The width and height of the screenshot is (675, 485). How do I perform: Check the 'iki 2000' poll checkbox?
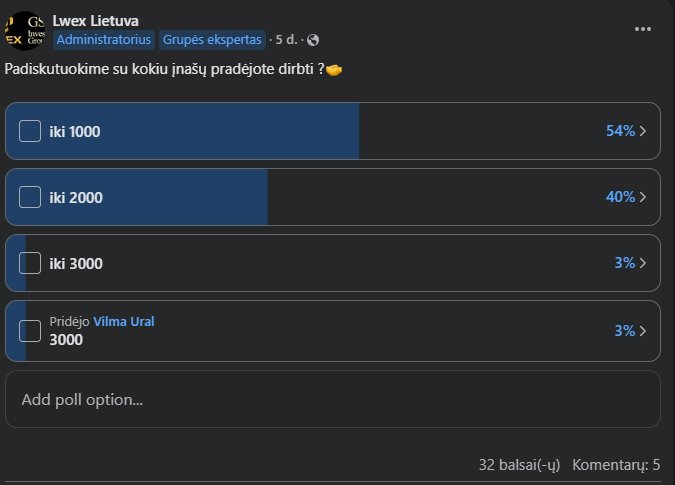coord(30,197)
